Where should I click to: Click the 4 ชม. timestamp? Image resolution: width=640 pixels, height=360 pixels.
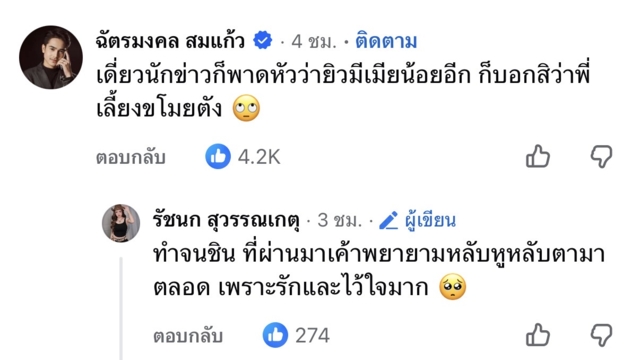coord(313,41)
